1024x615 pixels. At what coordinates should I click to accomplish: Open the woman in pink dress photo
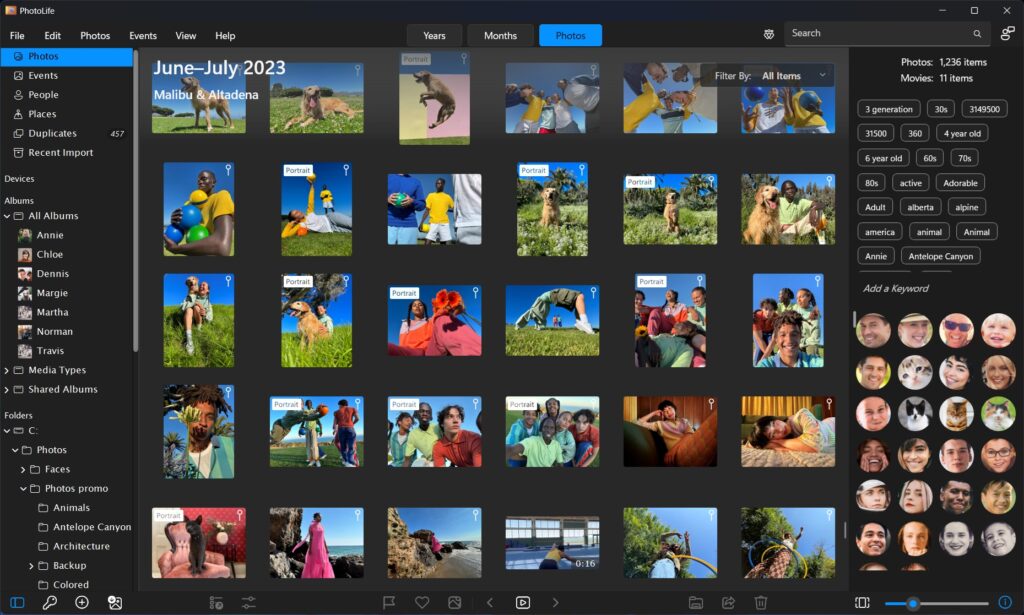317,543
